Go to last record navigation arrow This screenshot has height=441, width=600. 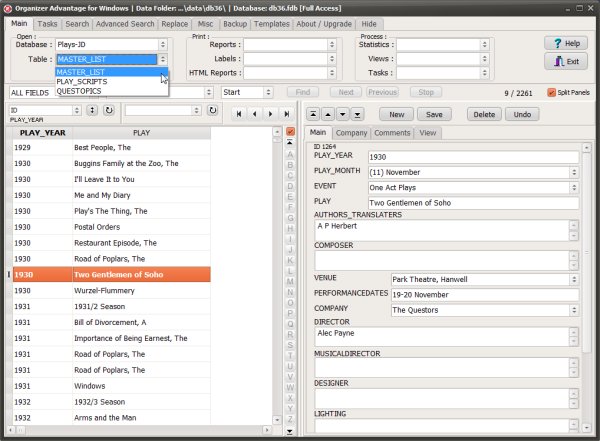[287, 114]
